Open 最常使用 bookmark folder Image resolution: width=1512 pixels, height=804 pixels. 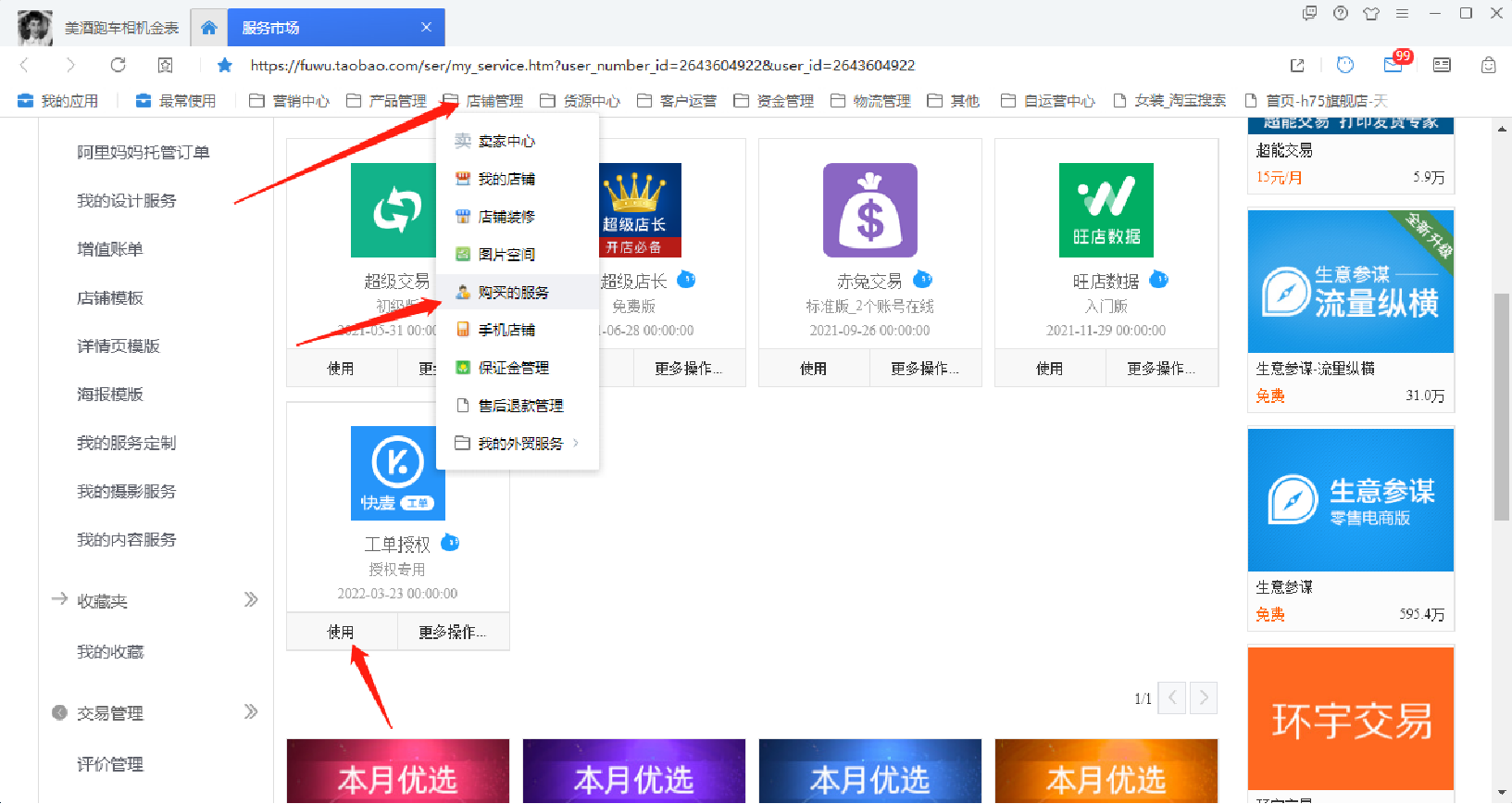point(176,101)
